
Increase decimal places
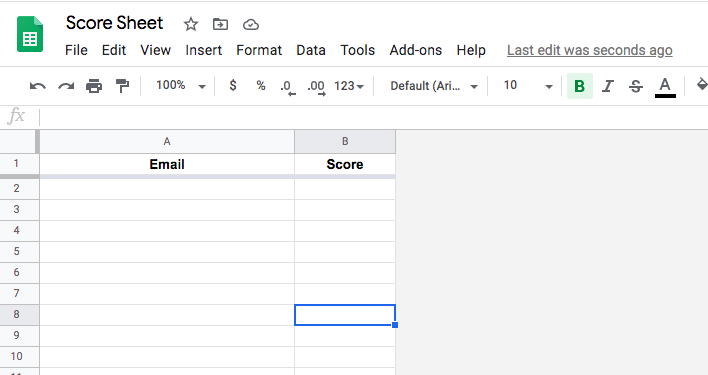click(x=316, y=87)
